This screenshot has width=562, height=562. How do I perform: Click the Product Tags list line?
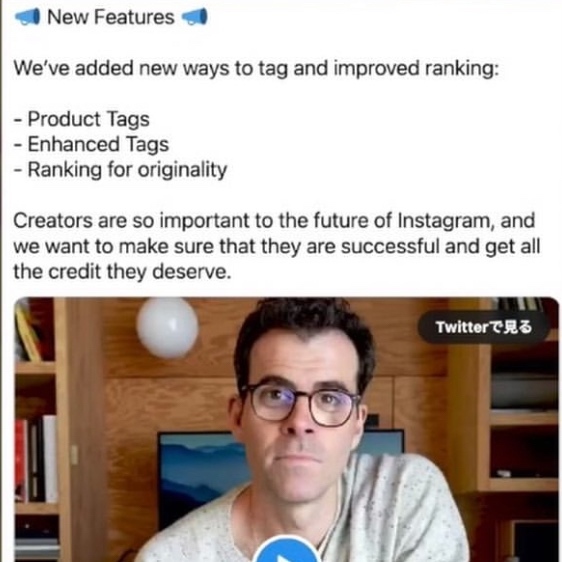(81, 119)
